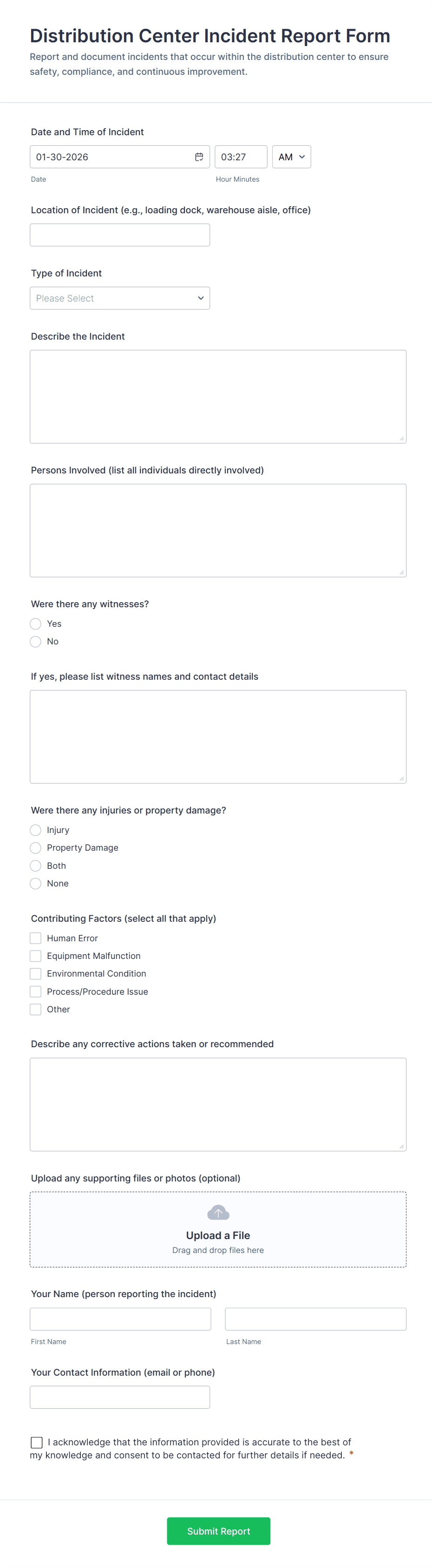The width and height of the screenshot is (432, 1568).
Task: Click the Upload a File area
Action: (218, 1235)
